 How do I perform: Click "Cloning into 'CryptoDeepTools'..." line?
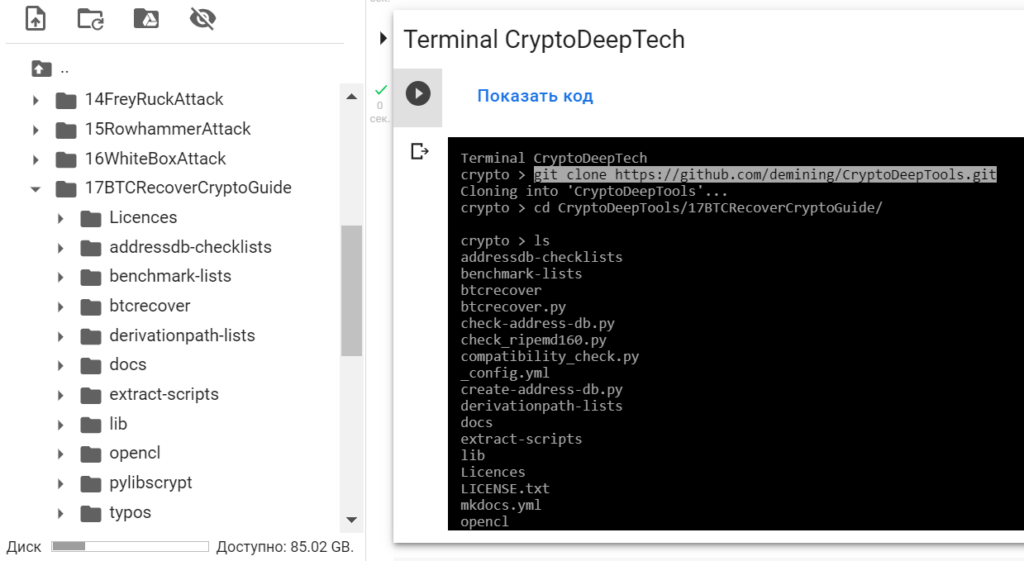pos(594,191)
